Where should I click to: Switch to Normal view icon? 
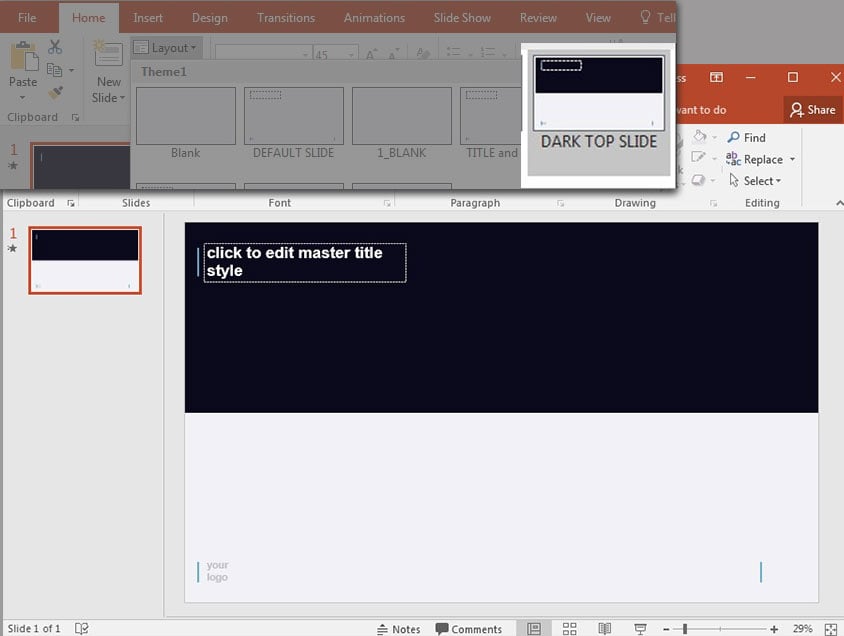tap(534, 629)
